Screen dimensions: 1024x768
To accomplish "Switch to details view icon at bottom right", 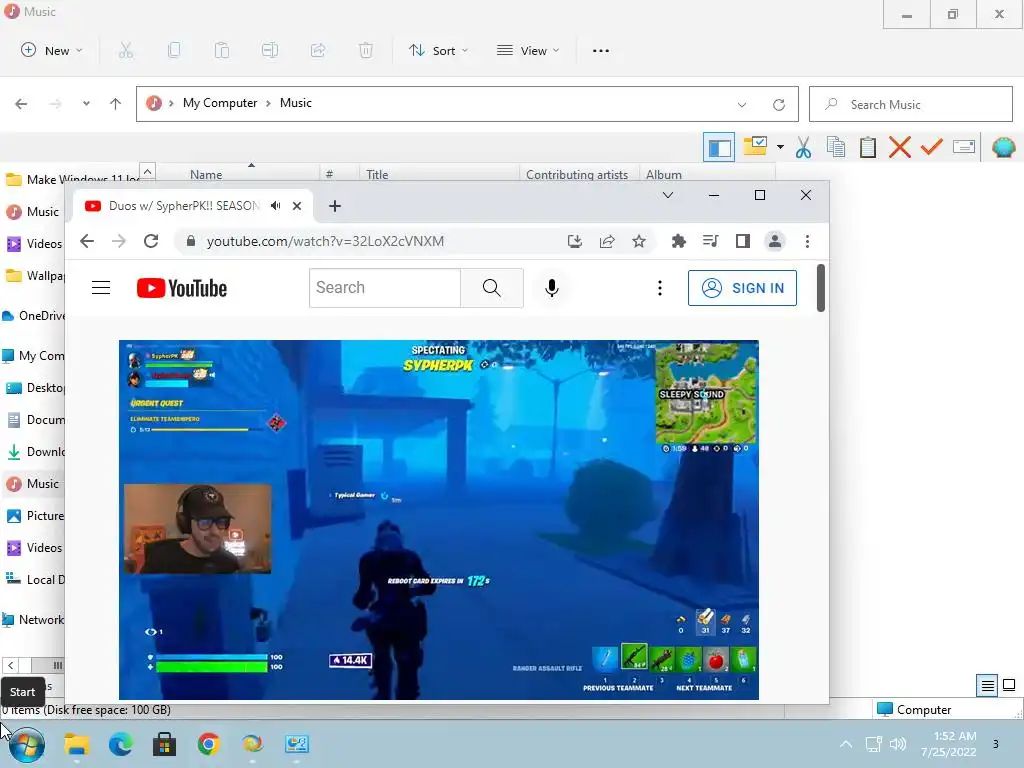I will pos(987,685).
